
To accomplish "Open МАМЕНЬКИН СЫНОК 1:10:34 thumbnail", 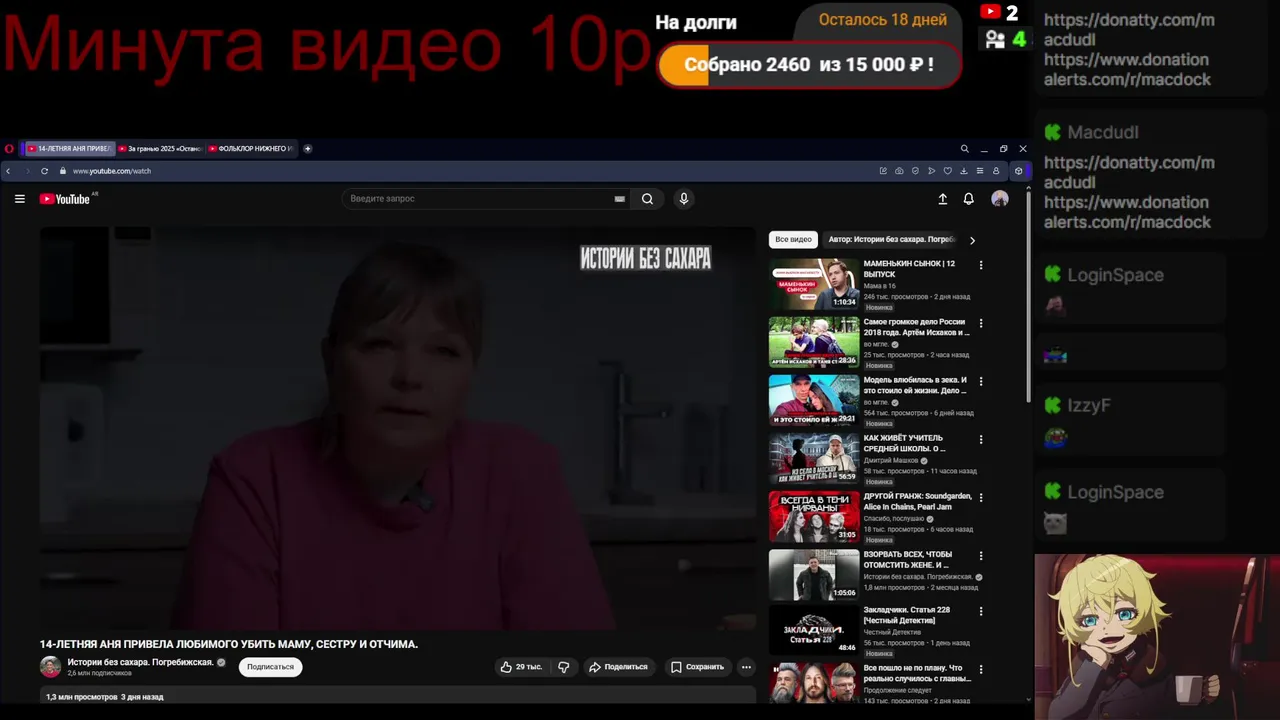I will tap(814, 285).
